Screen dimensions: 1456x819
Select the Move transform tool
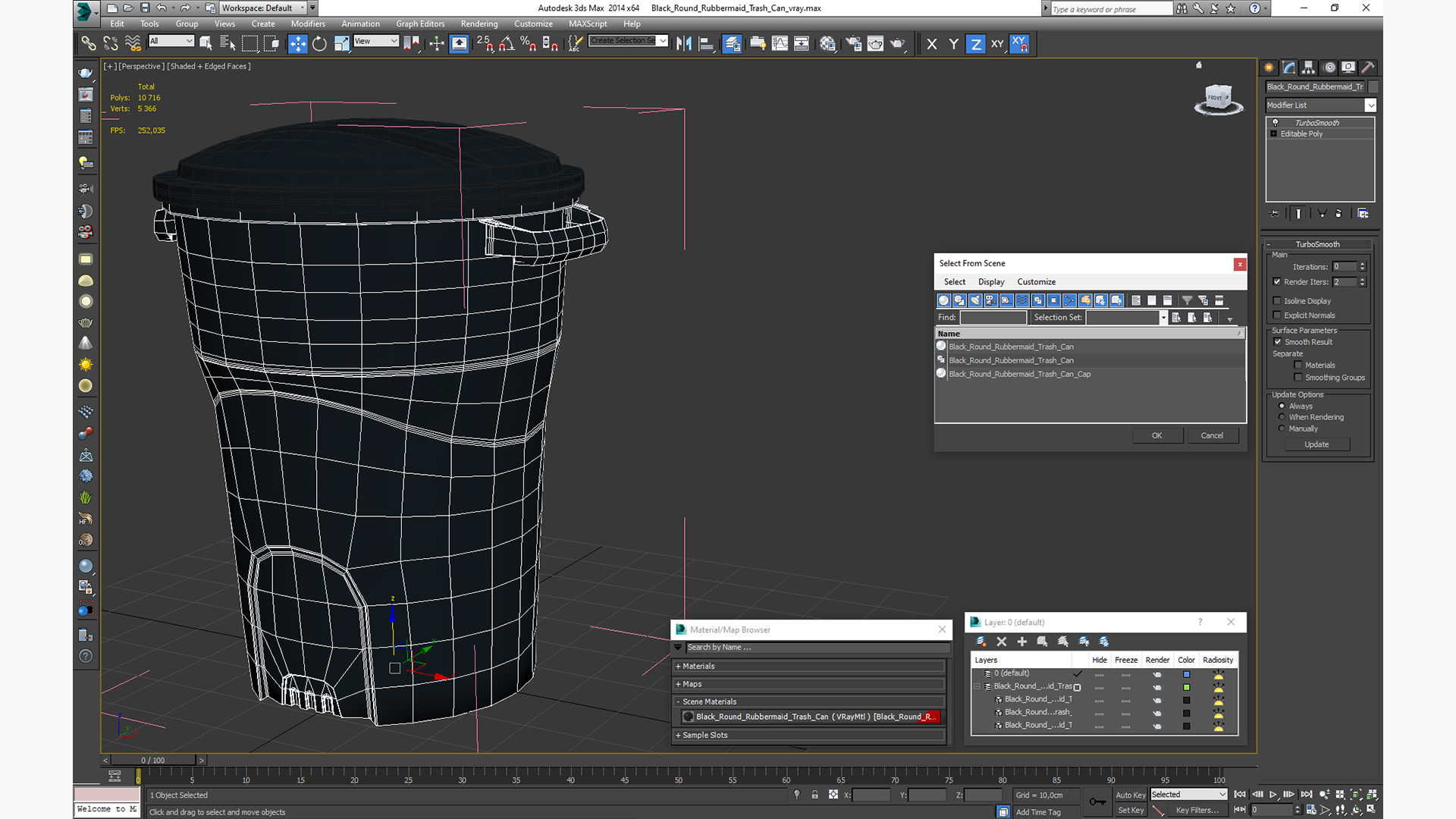point(297,44)
